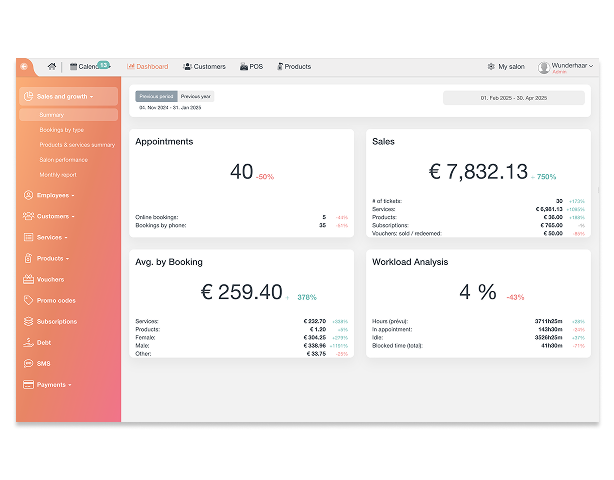Expand the Sales and growth menu
614x480 pixels.
tap(68, 96)
